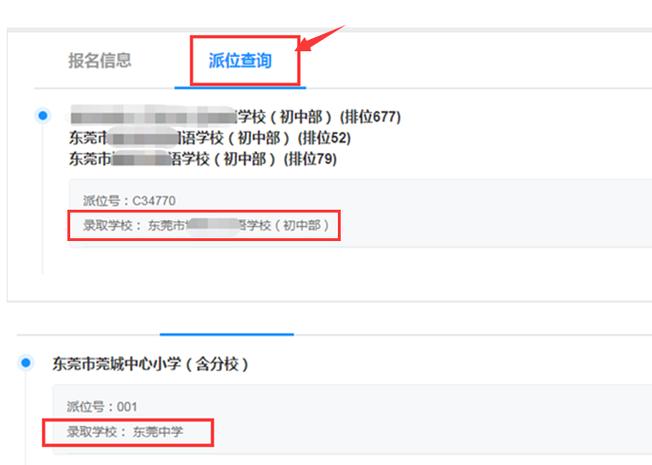Click the vertical timeline line below first dot
This screenshot has width=652, height=465.
[42, 199]
